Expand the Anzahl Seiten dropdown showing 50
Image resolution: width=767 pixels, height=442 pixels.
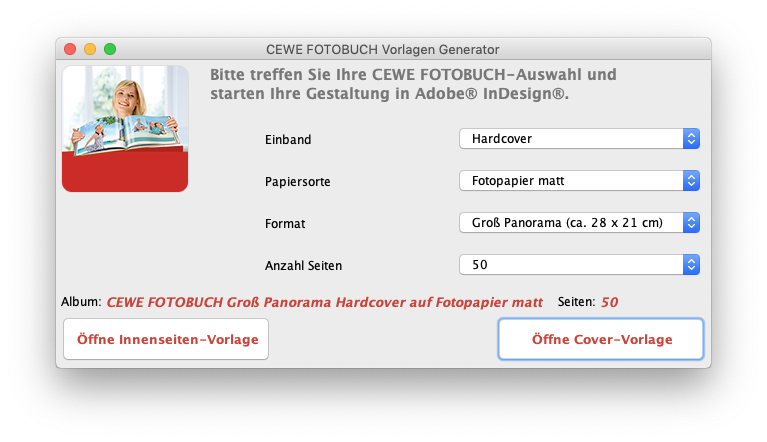[579, 265]
